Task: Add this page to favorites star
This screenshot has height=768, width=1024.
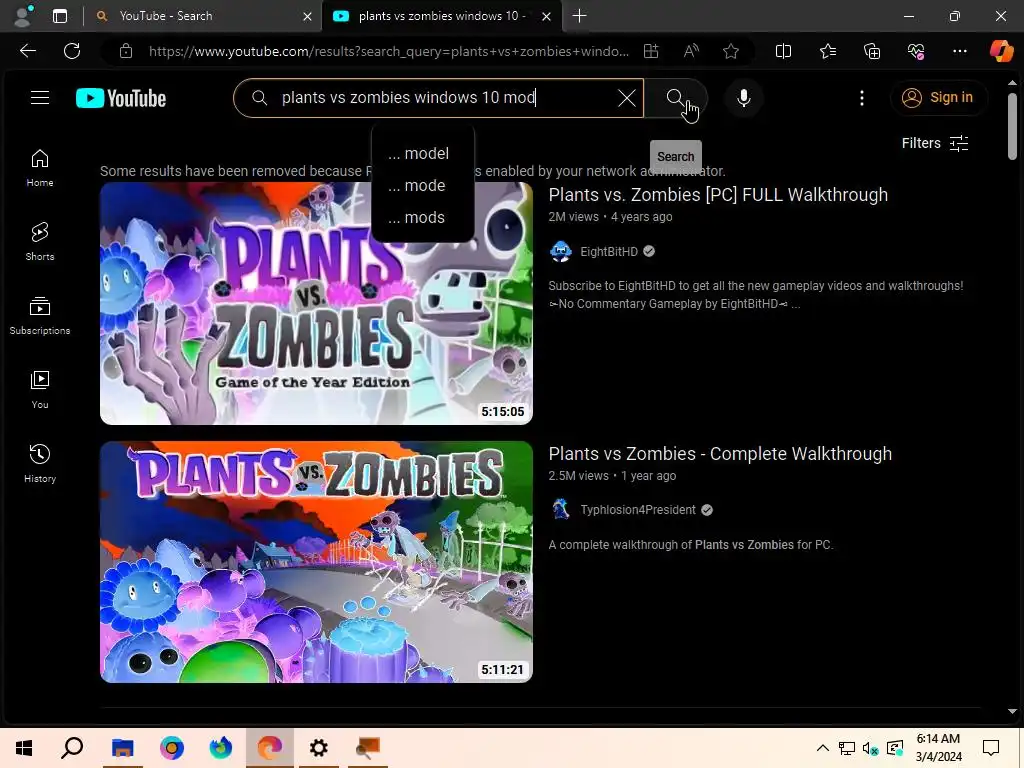Action: point(731,51)
